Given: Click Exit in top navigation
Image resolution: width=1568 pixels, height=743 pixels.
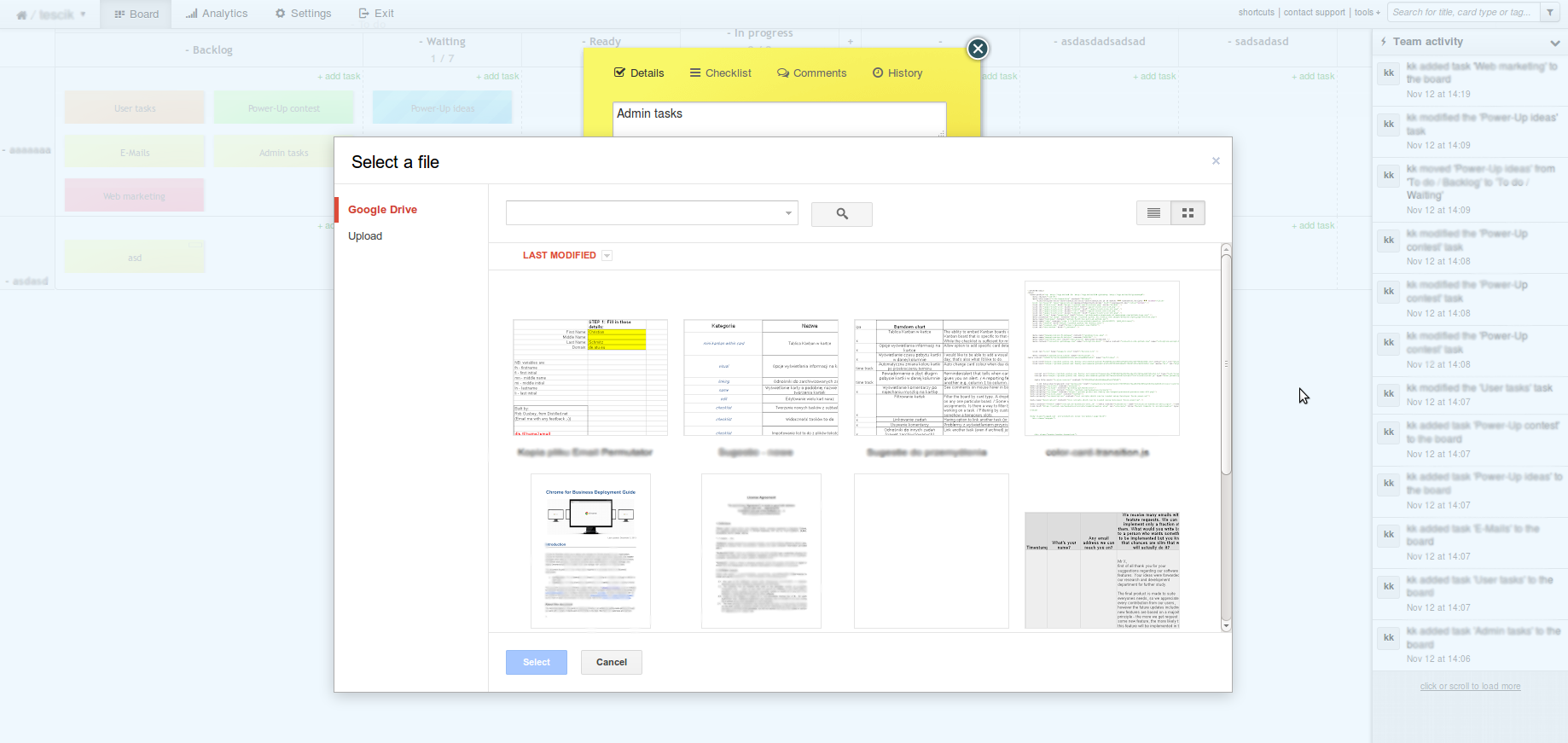Looking at the screenshot, I should point(376,14).
